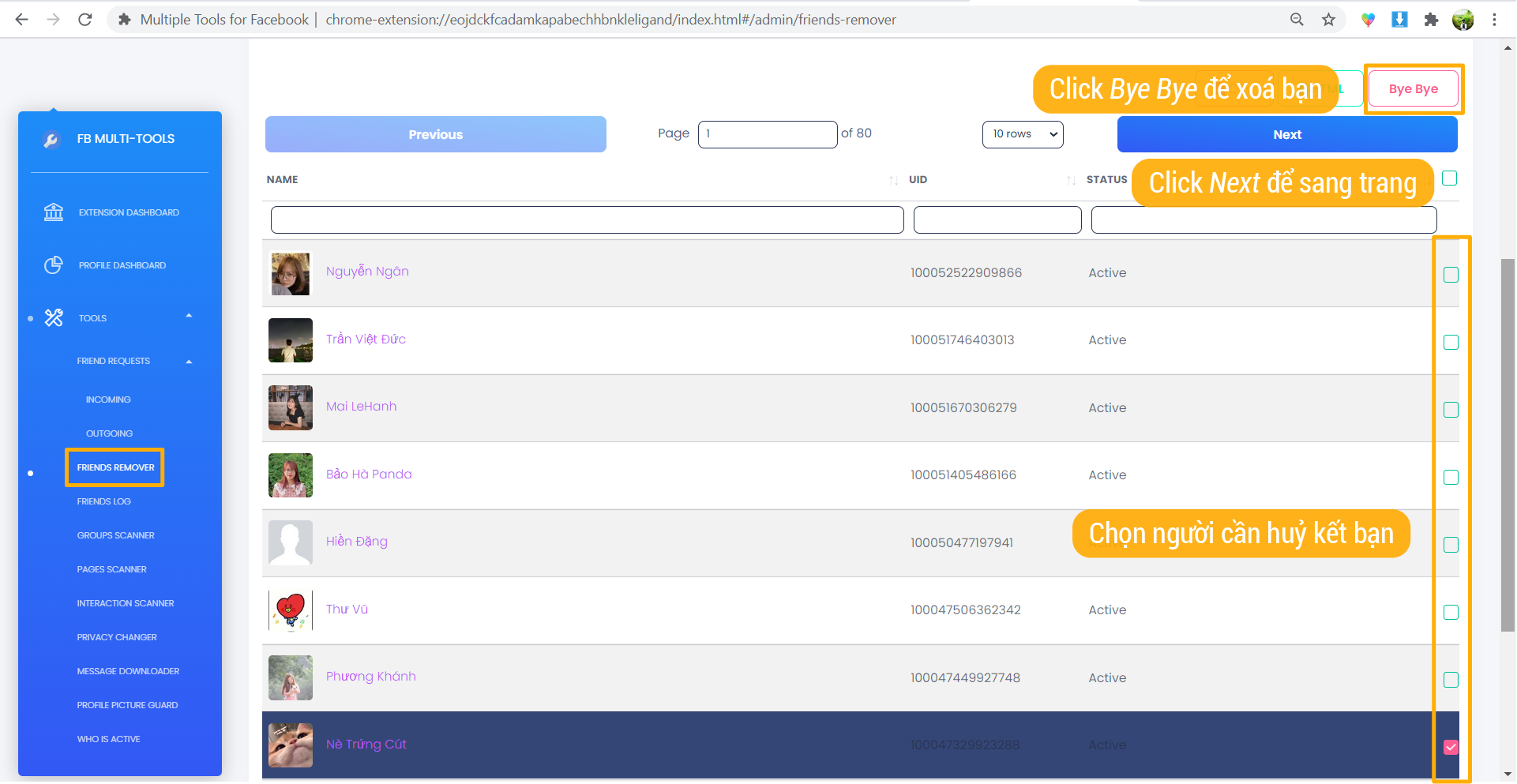1517x784 pixels.
Task: Click the Next page button
Action: click(1286, 134)
